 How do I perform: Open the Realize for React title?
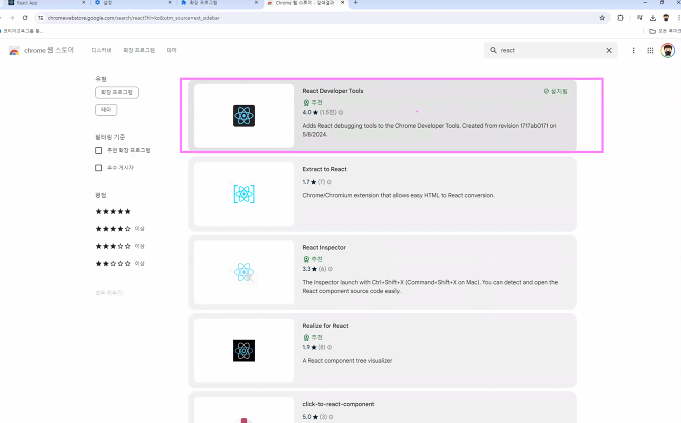click(325, 326)
